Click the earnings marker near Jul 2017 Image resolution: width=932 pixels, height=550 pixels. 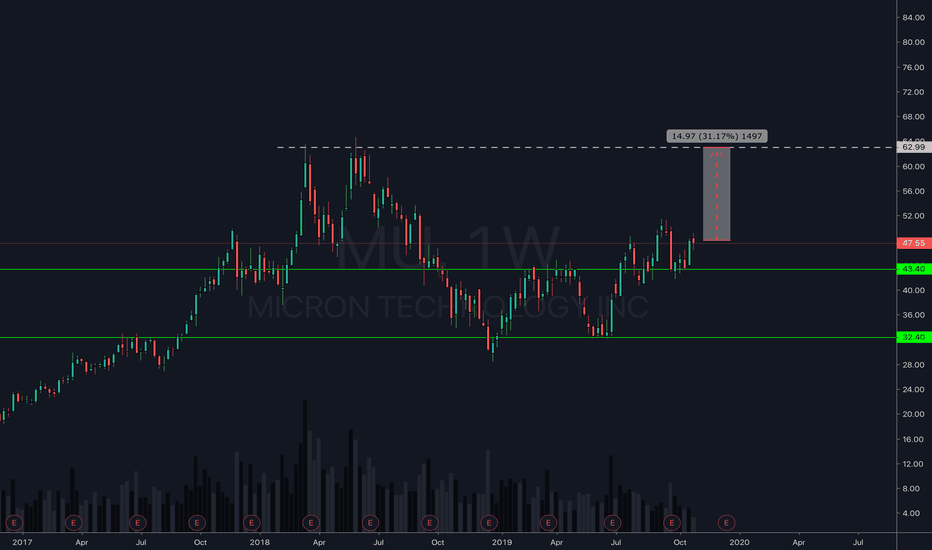click(x=137, y=523)
